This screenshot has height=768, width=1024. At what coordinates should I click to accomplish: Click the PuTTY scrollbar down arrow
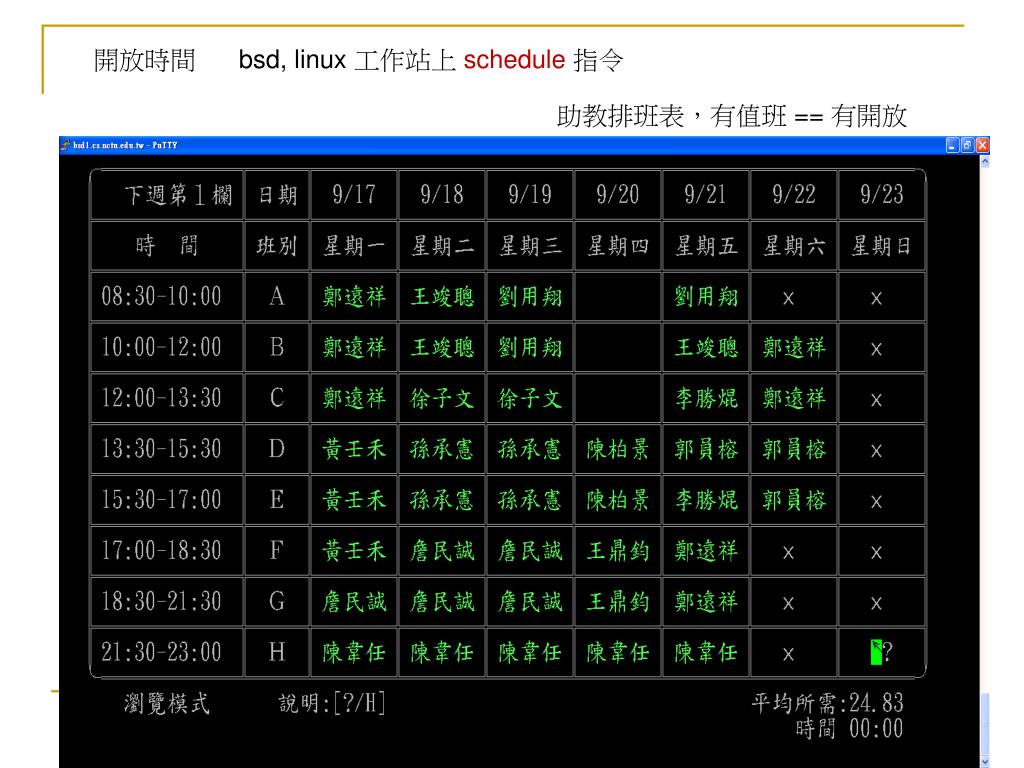985,762
